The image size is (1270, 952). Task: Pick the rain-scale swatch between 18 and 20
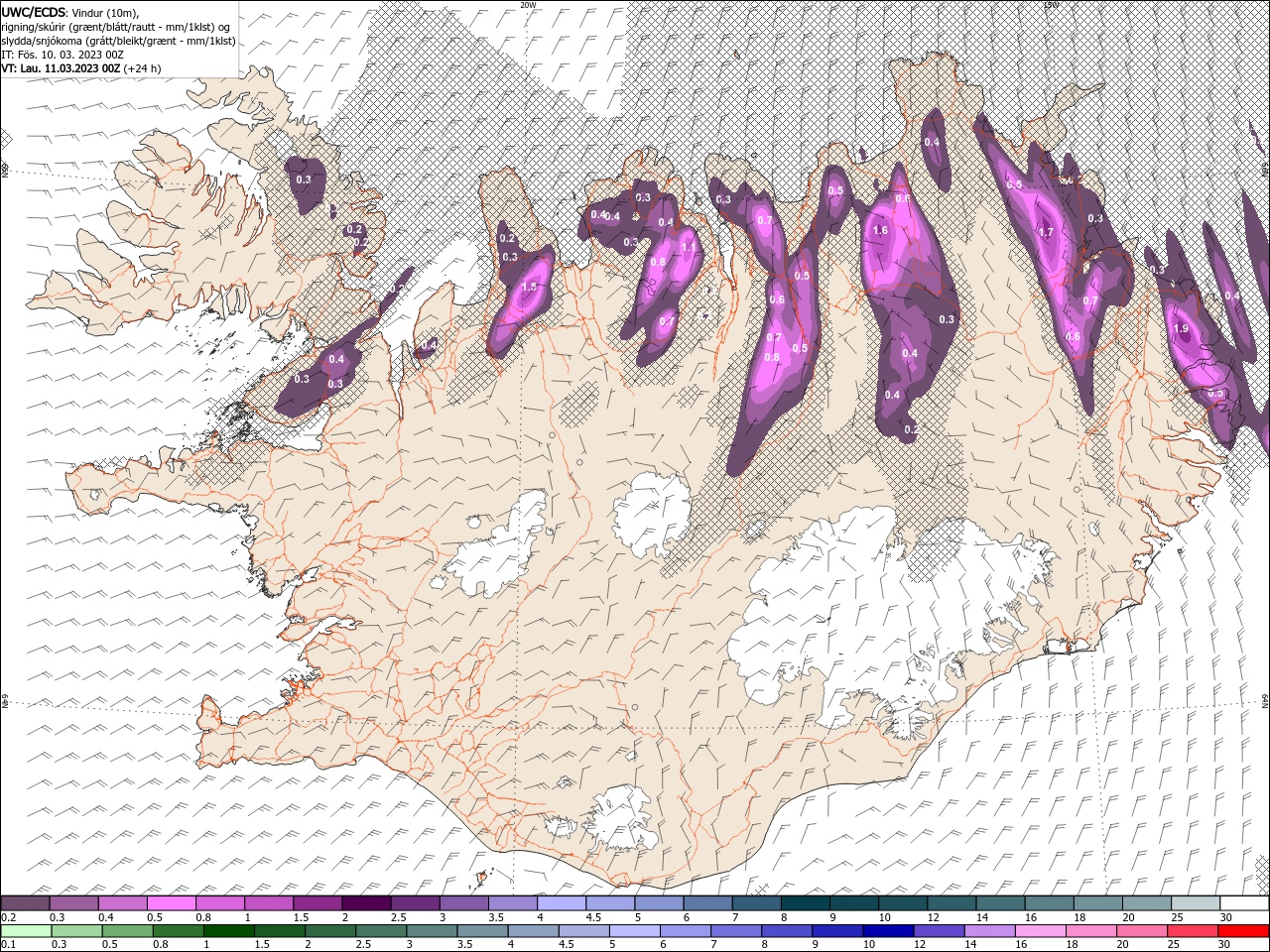coord(1090,931)
